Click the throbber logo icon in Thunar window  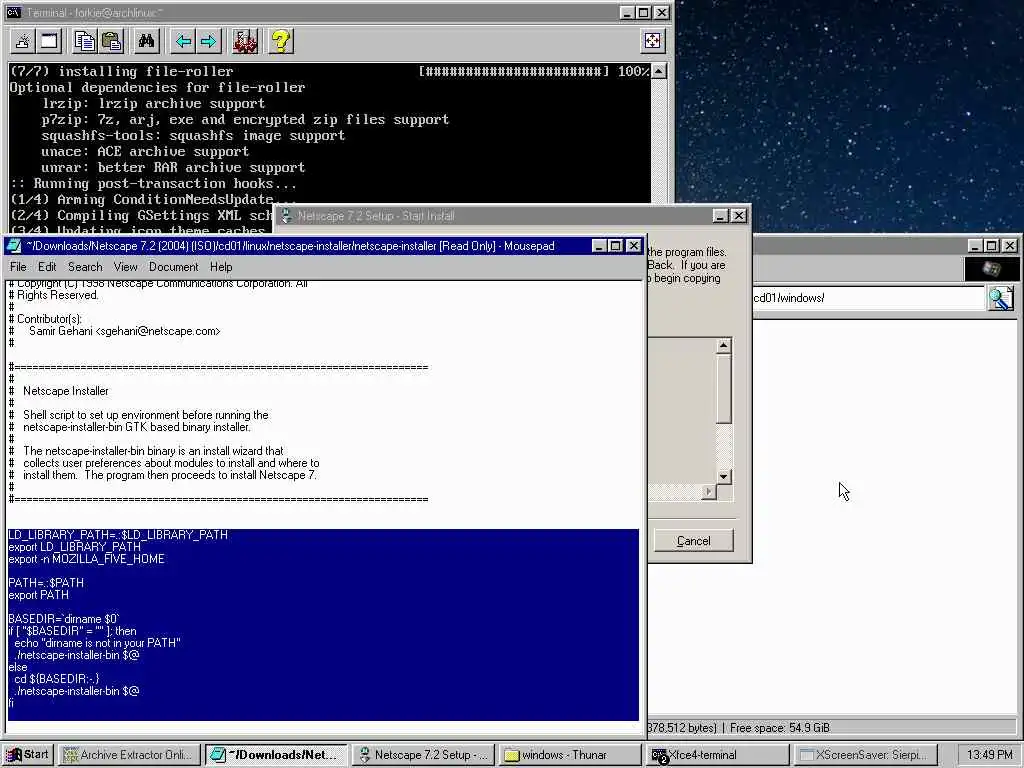pyautogui.click(x=991, y=268)
